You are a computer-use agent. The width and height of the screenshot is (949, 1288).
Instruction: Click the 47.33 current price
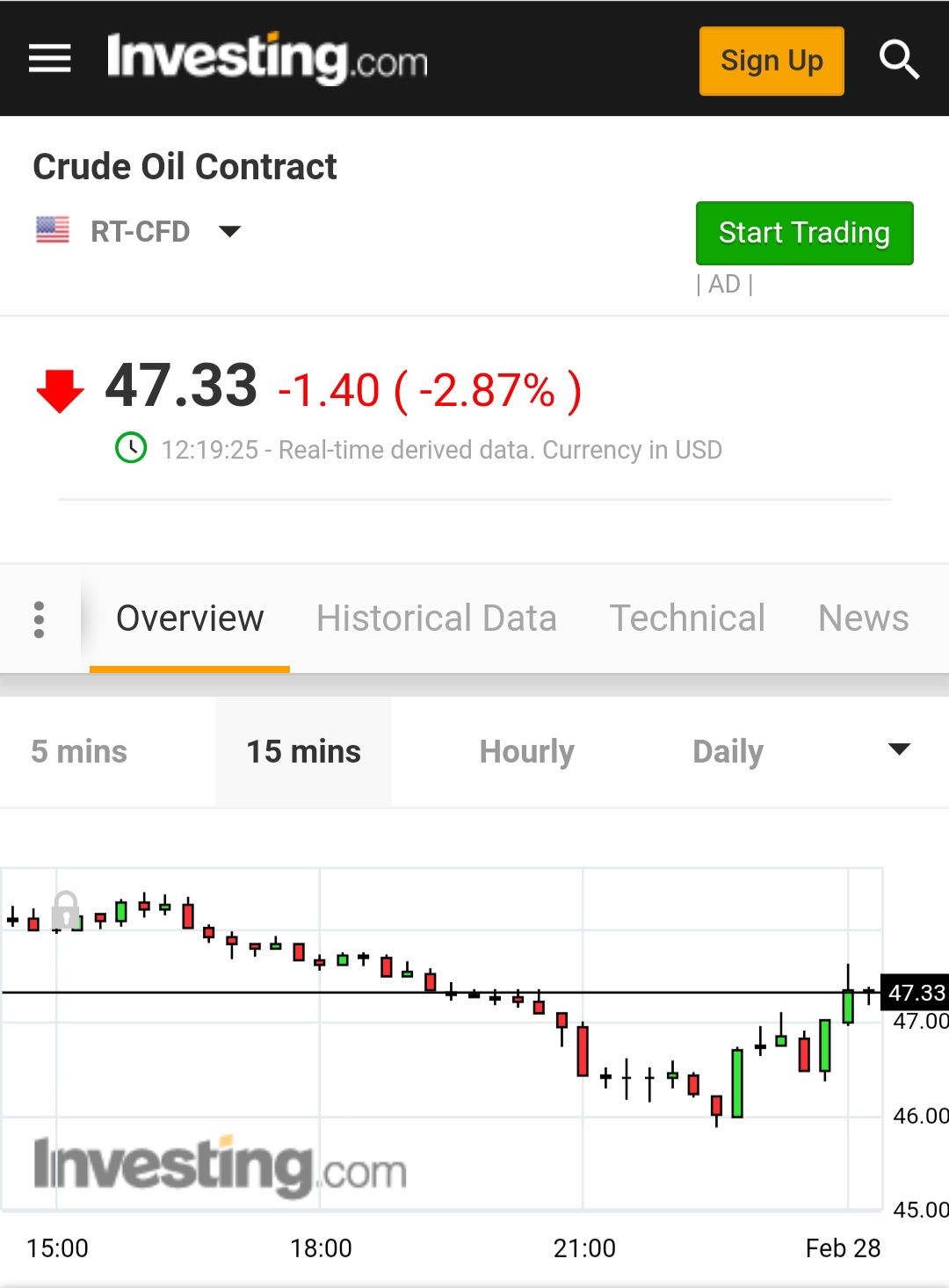point(181,387)
